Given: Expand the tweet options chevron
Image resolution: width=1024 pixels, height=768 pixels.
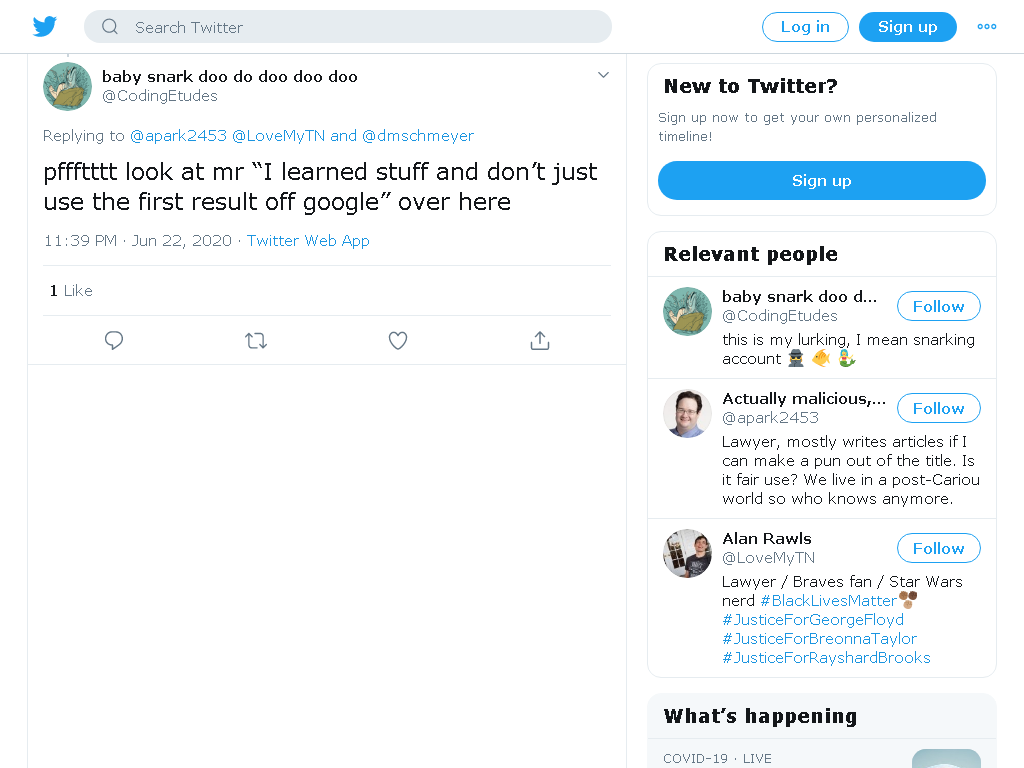Looking at the screenshot, I should click(x=603, y=75).
